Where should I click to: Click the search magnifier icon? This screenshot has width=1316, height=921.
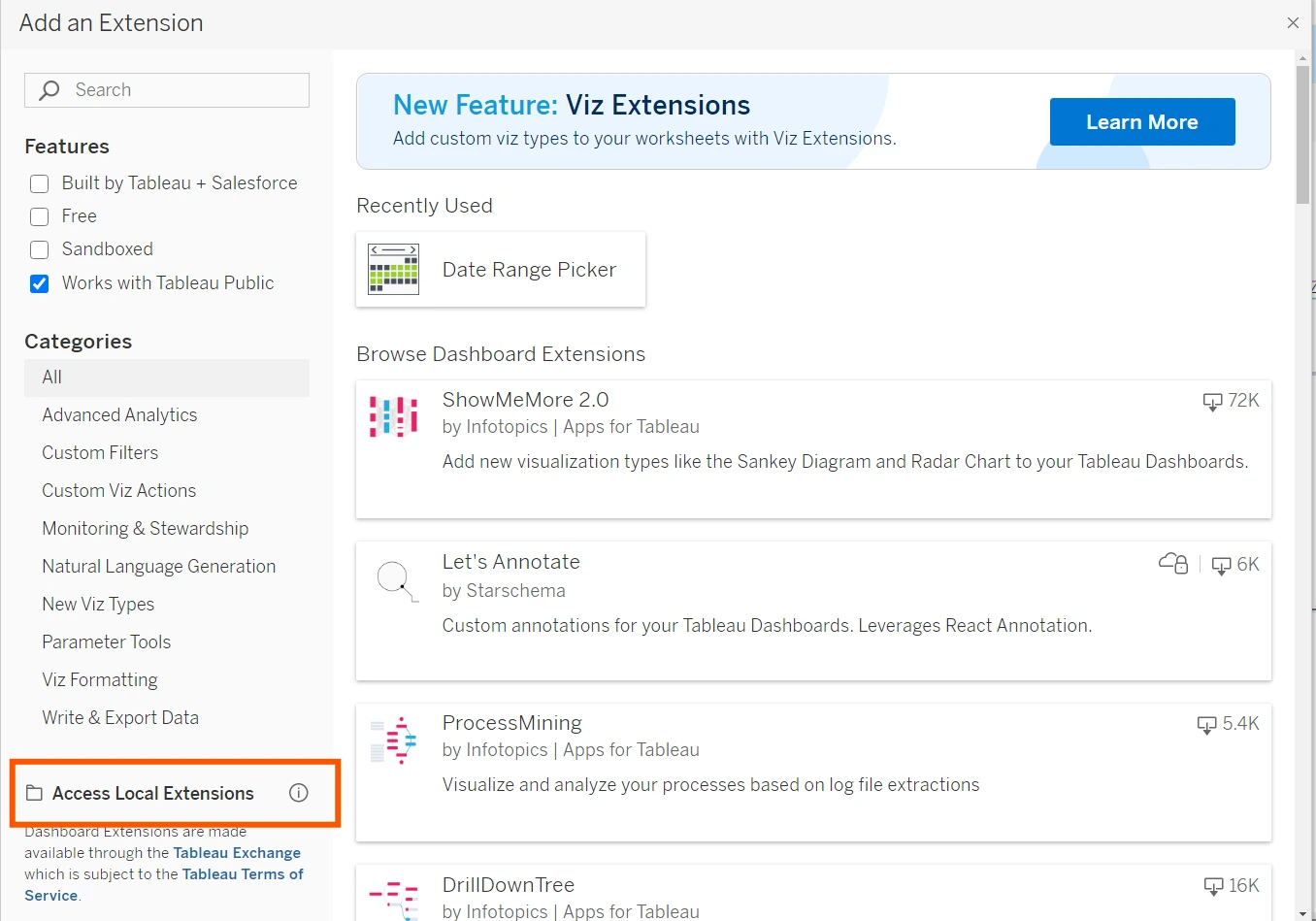[49, 90]
